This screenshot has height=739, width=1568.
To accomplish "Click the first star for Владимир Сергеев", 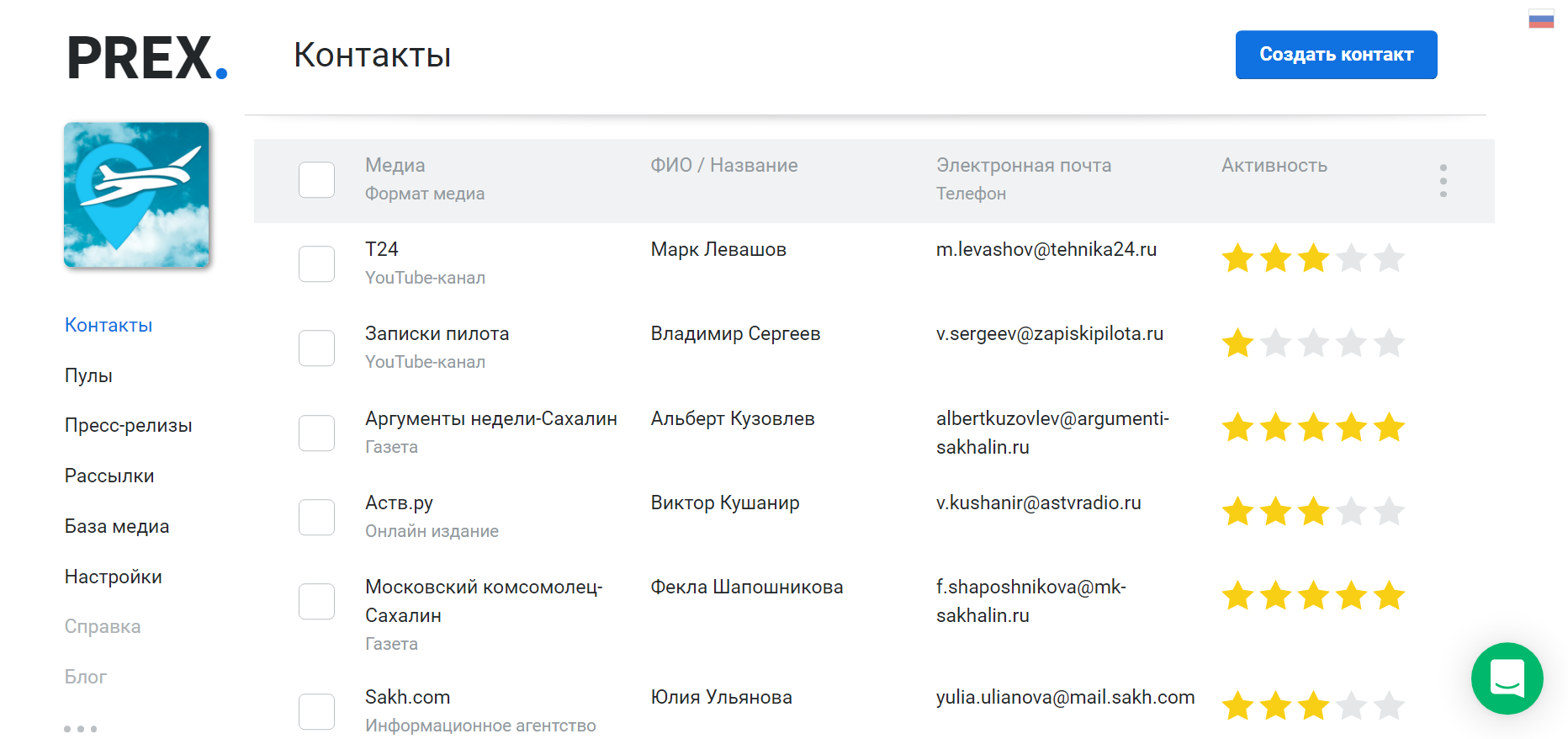I will (1237, 343).
